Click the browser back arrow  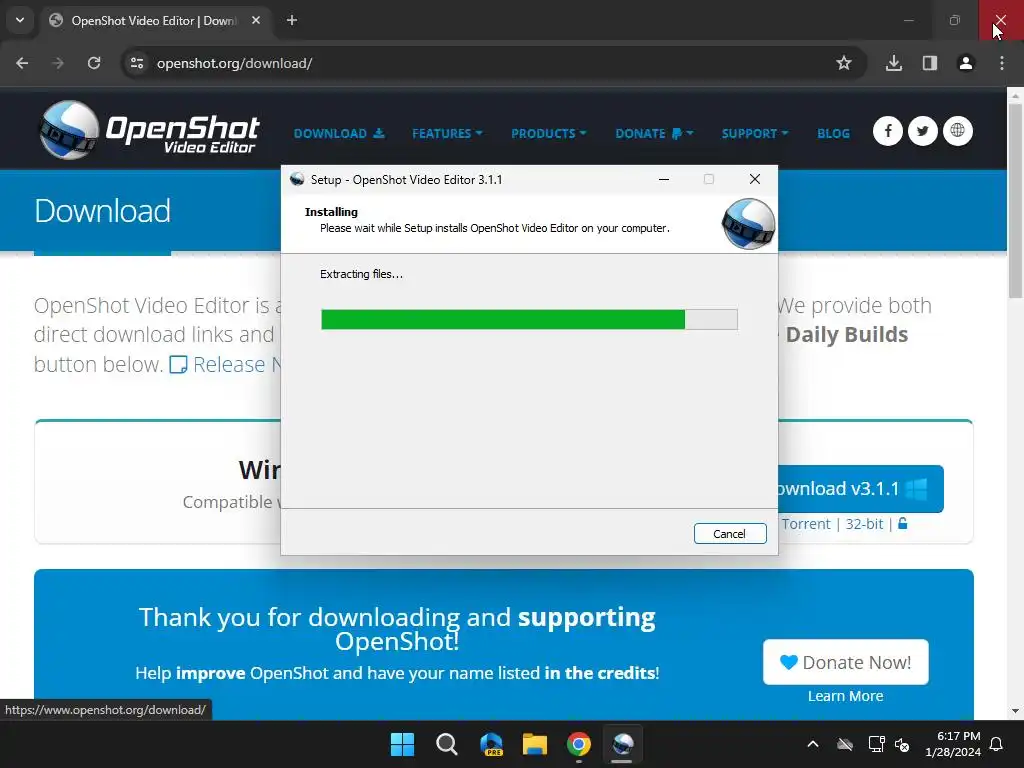(x=22, y=63)
